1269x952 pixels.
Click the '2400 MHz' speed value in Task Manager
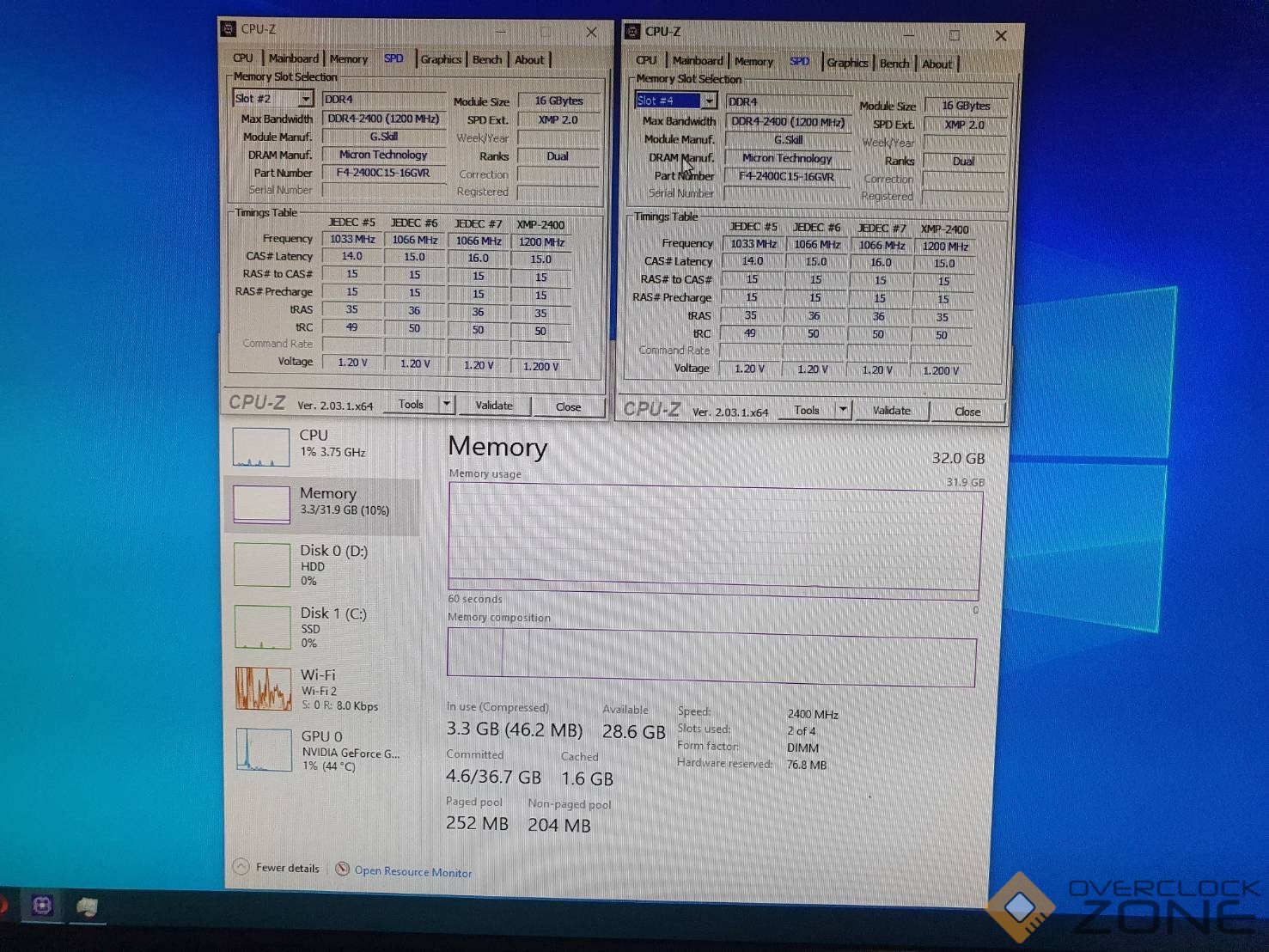(x=813, y=714)
